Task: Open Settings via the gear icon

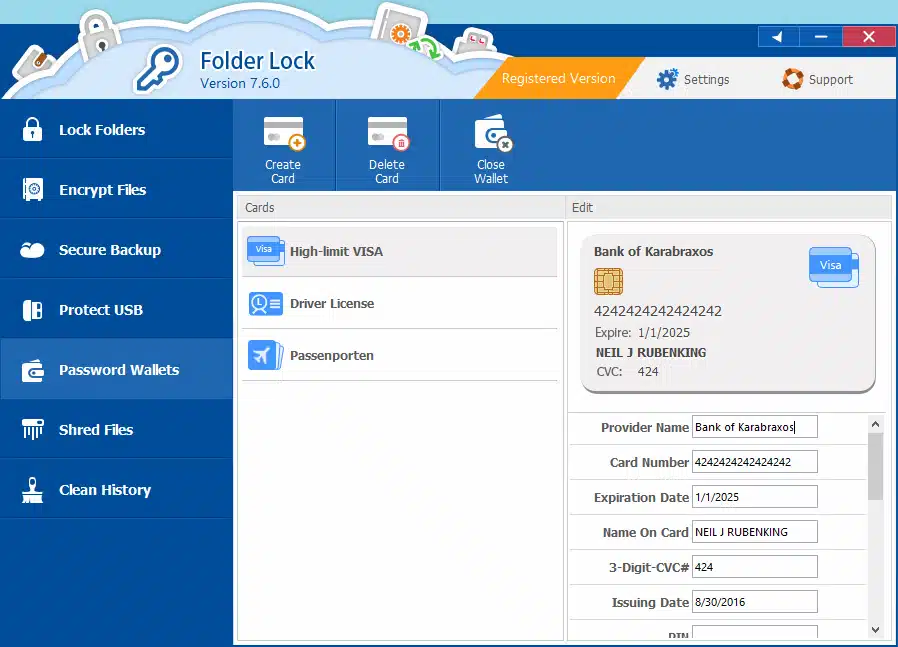Action: tap(667, 79)
